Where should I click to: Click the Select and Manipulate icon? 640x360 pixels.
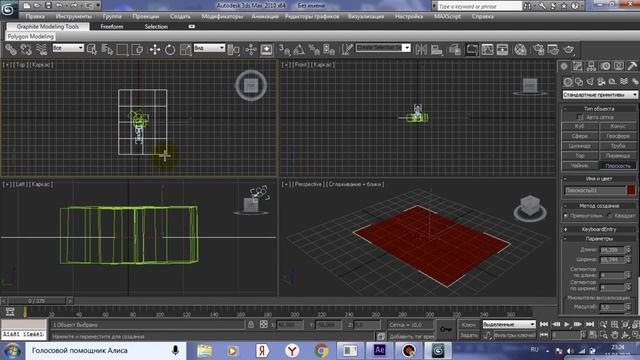[251, 50]
